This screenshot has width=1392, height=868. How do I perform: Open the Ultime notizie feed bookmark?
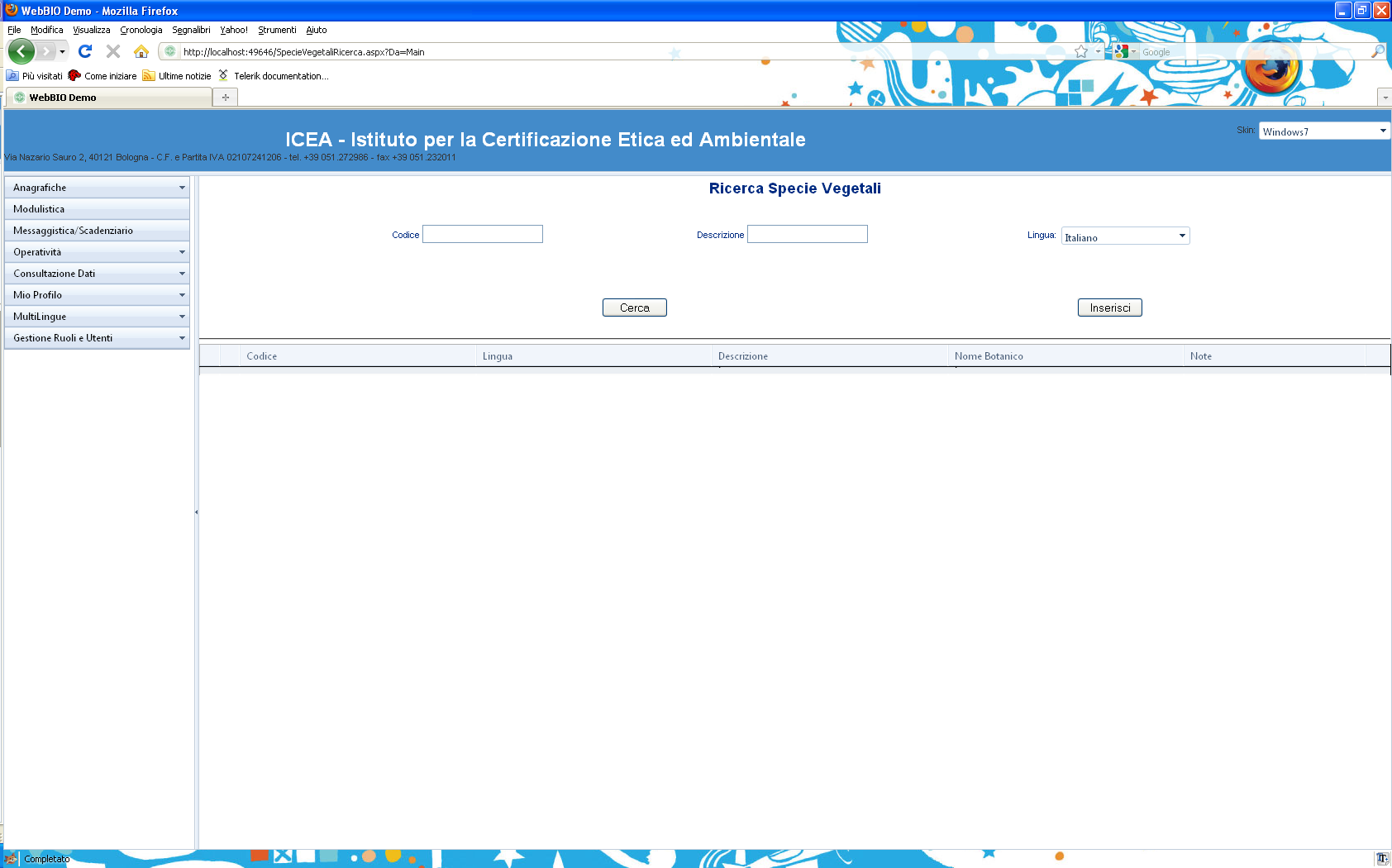tap(177, 75)
